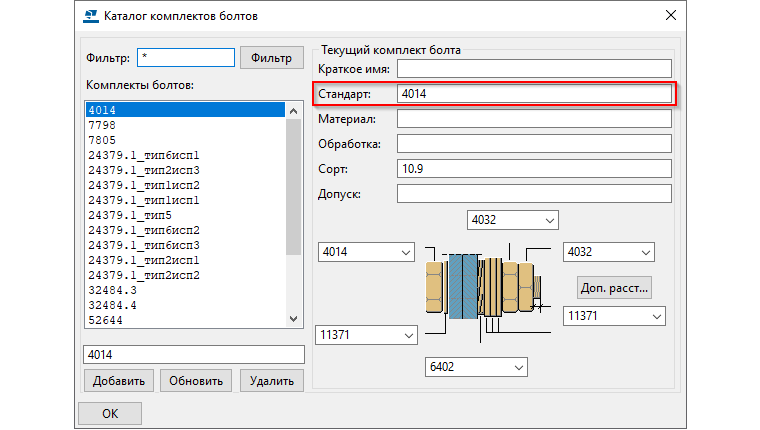Image resolution: width=760 pixels, height=430 pixels.
Task: Open the Доп. расст... settings
Action: click(614, 288)
